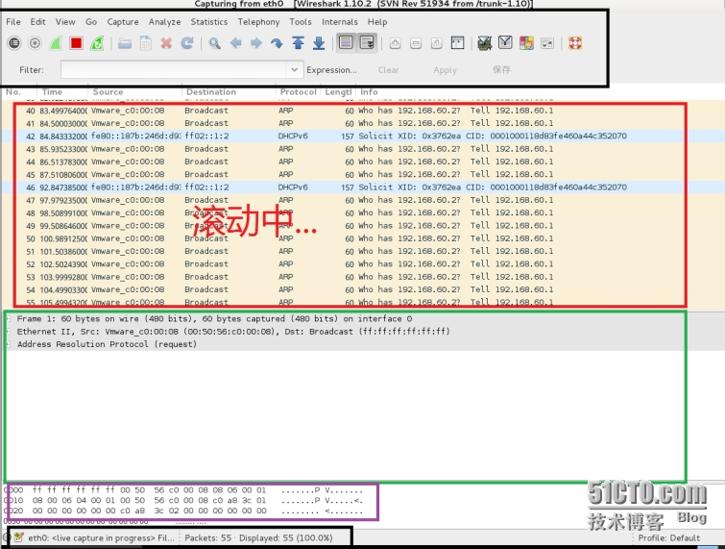Toggle auto scroll in live capture
725x549 pixels.
[367, 43]
